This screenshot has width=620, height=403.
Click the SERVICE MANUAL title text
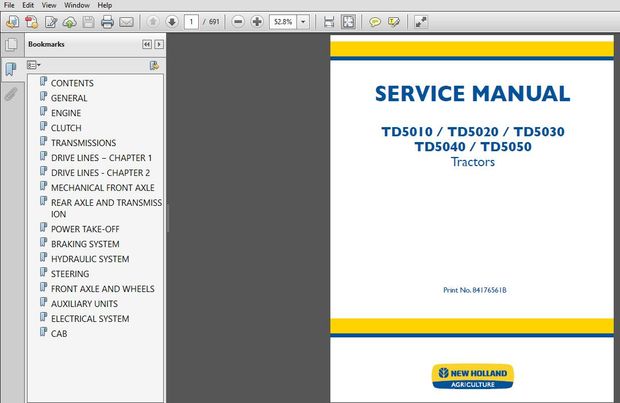coord(473,94)
